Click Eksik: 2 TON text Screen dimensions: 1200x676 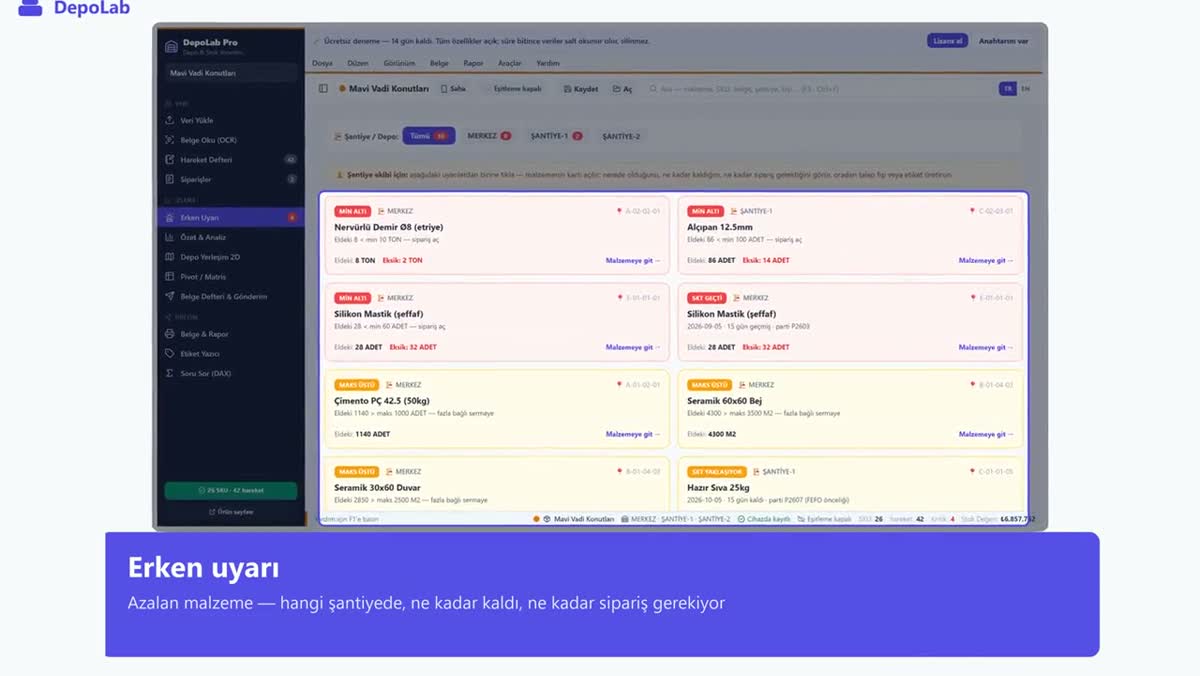(x=403, y=260)
